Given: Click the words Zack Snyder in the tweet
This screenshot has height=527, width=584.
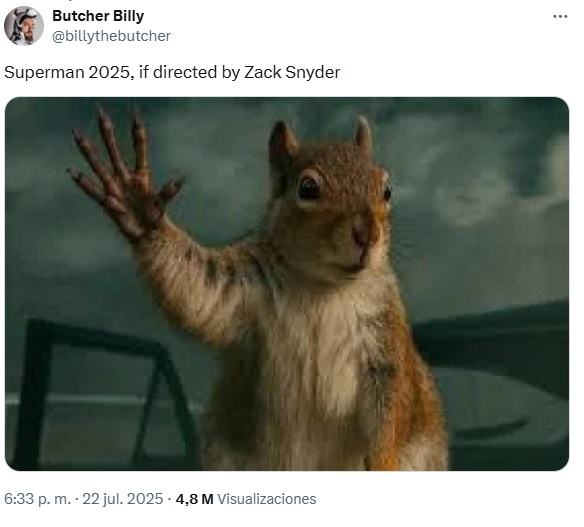Looking at the screenshot, I should pos(292,72).
